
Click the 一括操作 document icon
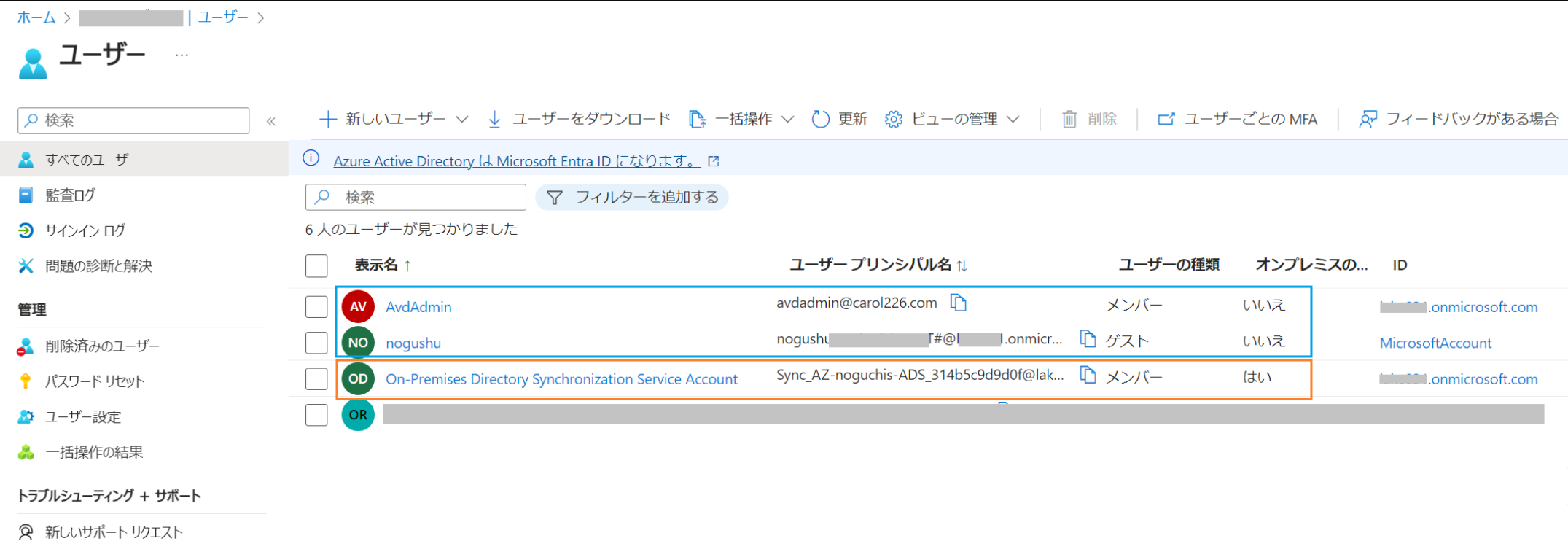point(697,119)
